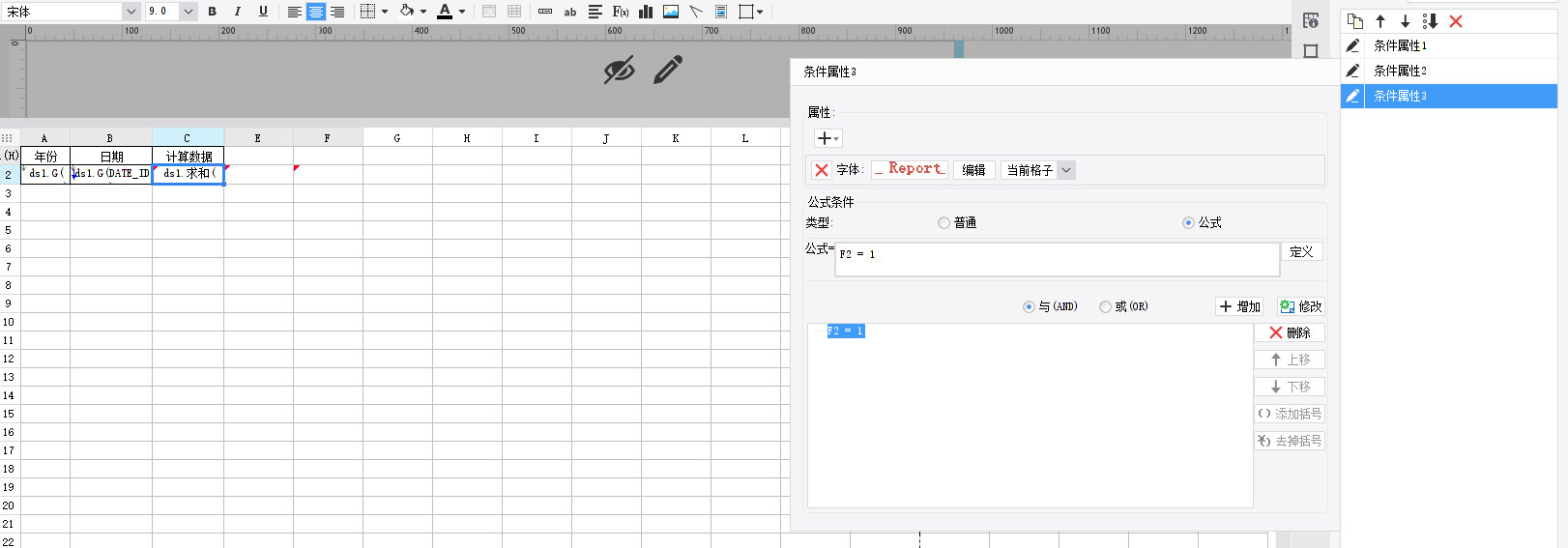Click the 增加 add condition button
1568x548 pixels.
(1239, 306)
